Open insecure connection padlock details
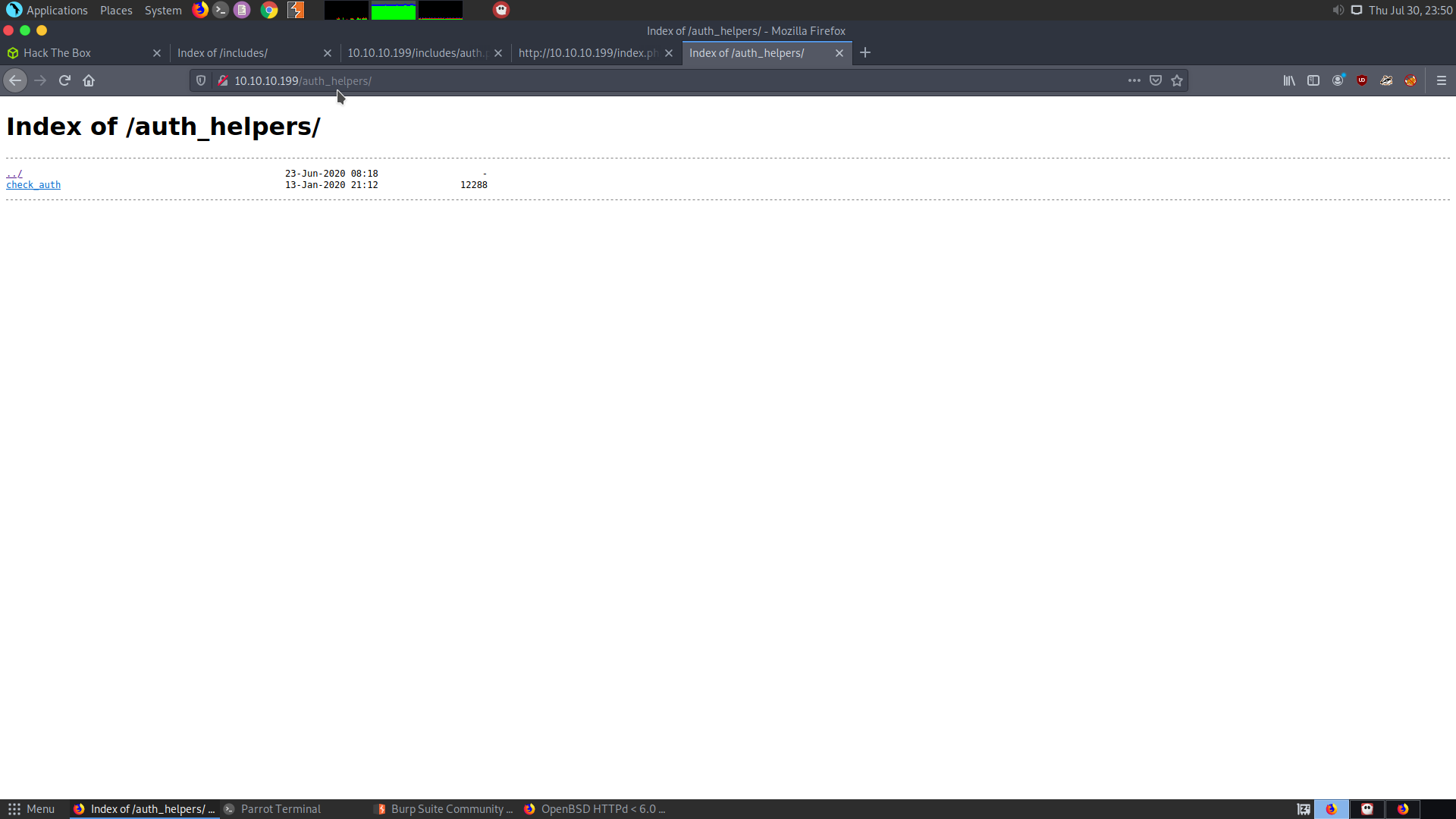Screen dimensions: 1456x819 223,80
